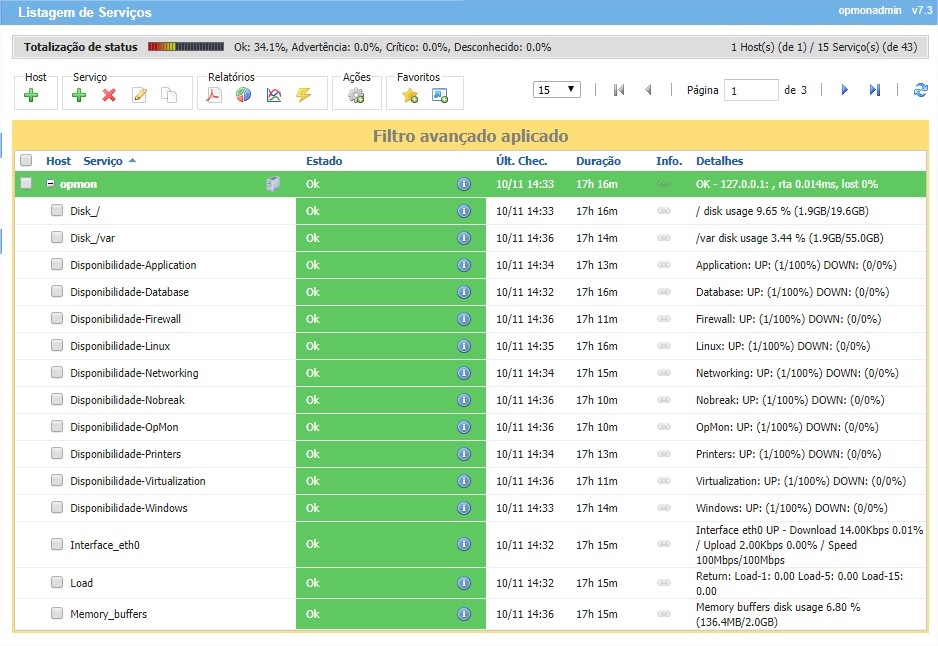Click the Estado column header
Screen dimensions: 938x646
coord(324,161)
